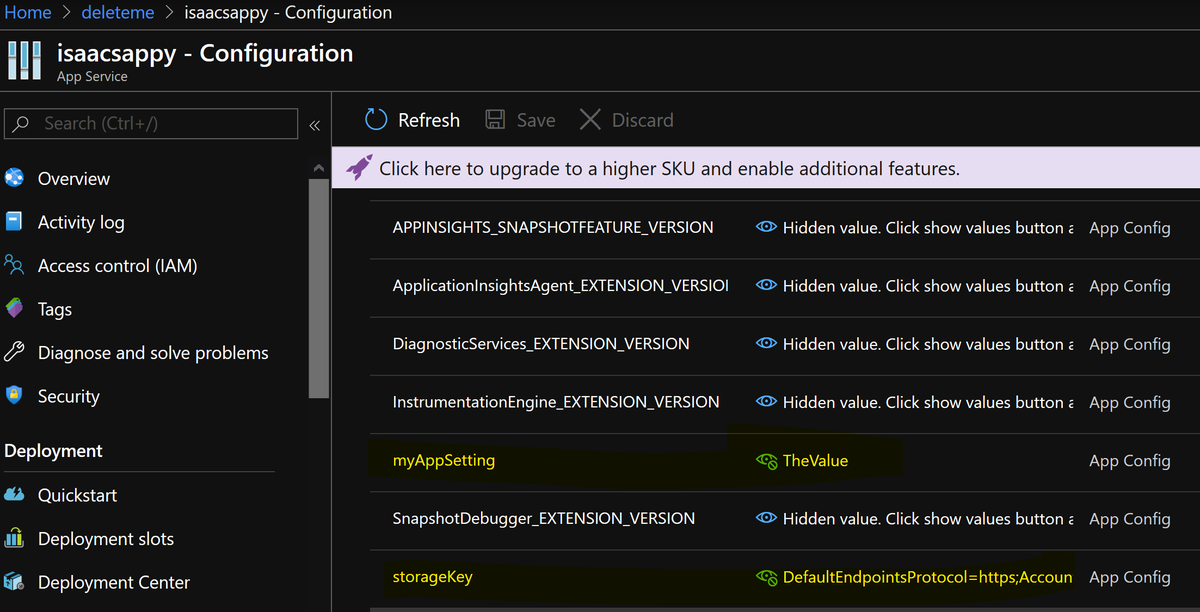This screenshot has width=1200, height=612.
Task: Click TheValue text in myAppSetting row
Action: pyautogui.click(x=815, y=461)
